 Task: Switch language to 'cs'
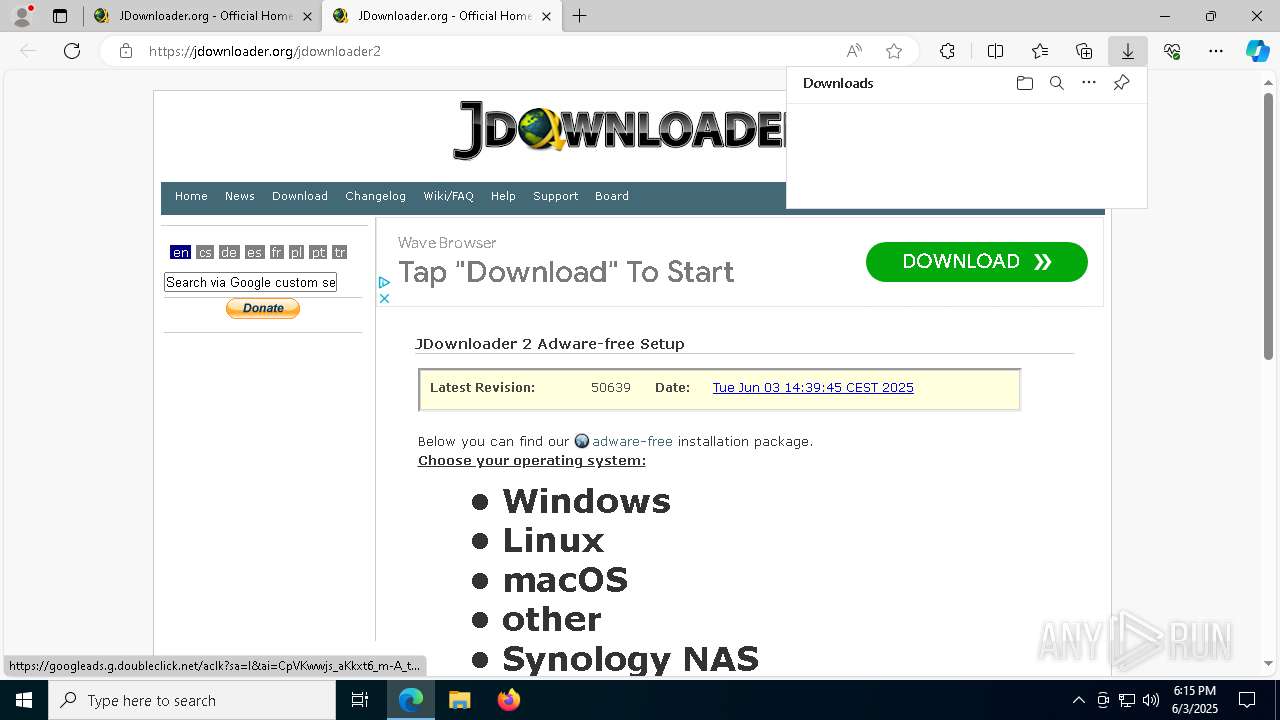205,252
